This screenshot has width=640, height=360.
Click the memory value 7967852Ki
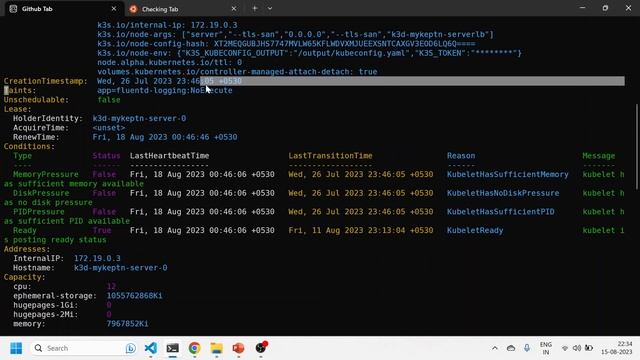pyautogui.click(x=127, y=324)
